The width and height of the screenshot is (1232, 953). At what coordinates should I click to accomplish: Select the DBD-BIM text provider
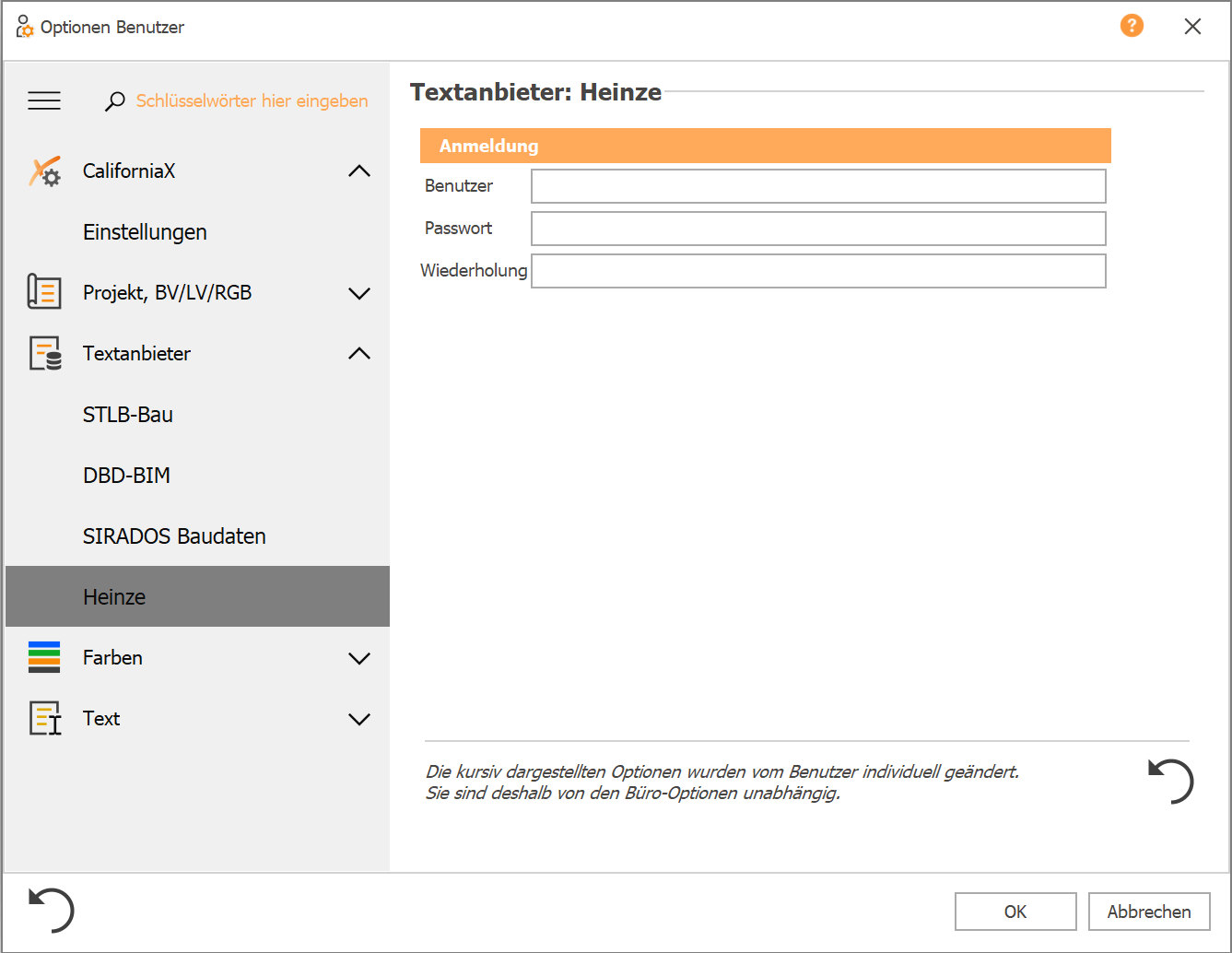pos(197,476)
